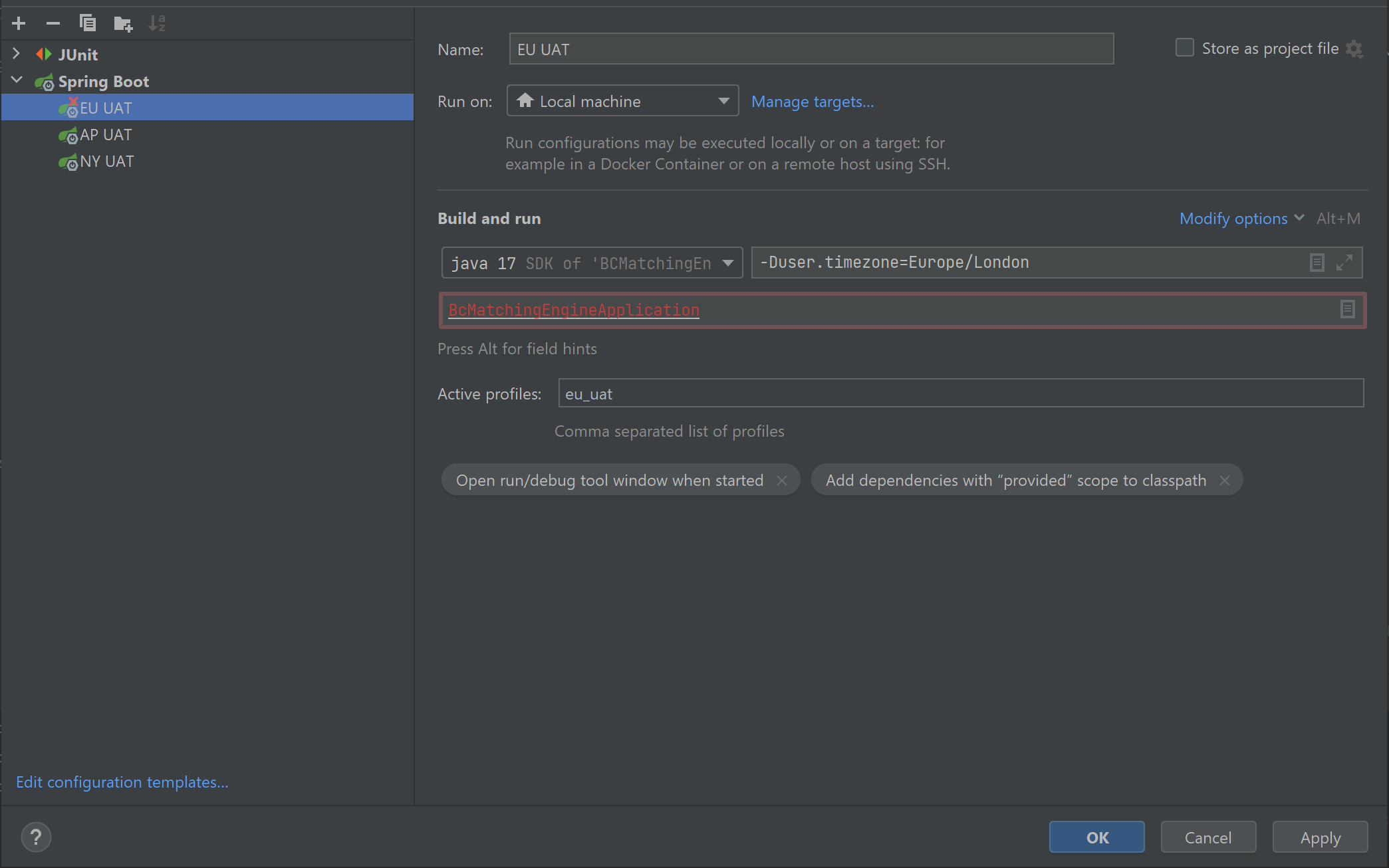1389x868 pixels.
Task: Sort configurations alphabetically
Action: 157,23
